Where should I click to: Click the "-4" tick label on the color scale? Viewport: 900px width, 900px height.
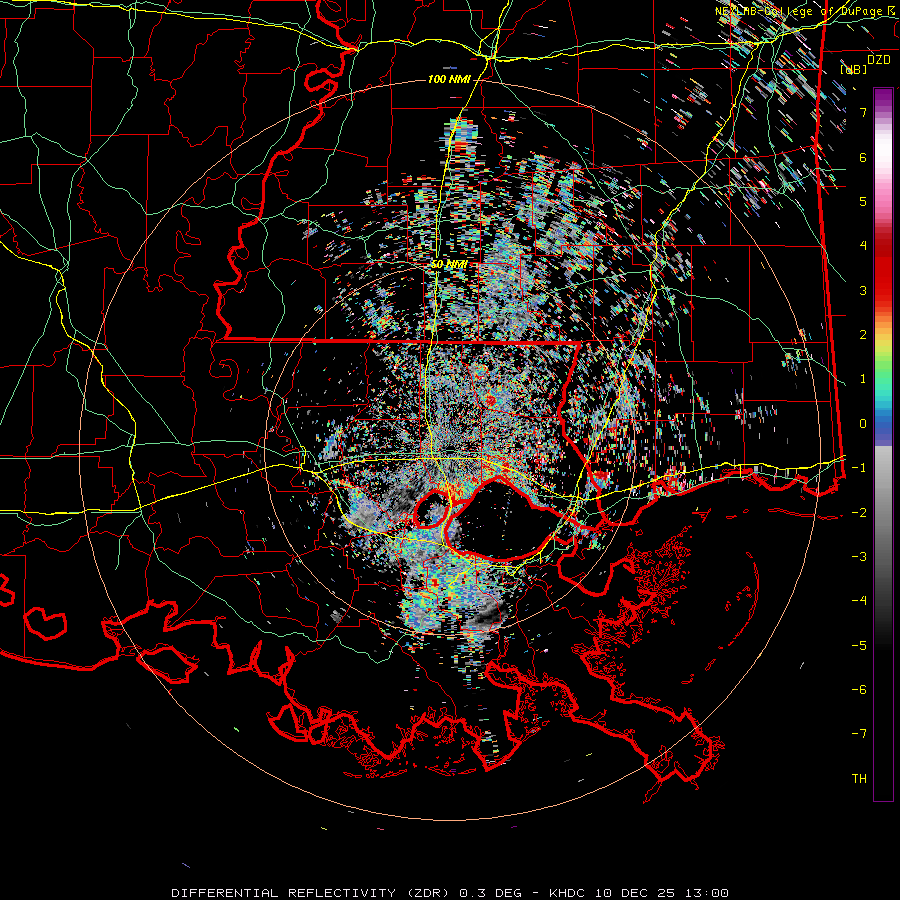859,601
